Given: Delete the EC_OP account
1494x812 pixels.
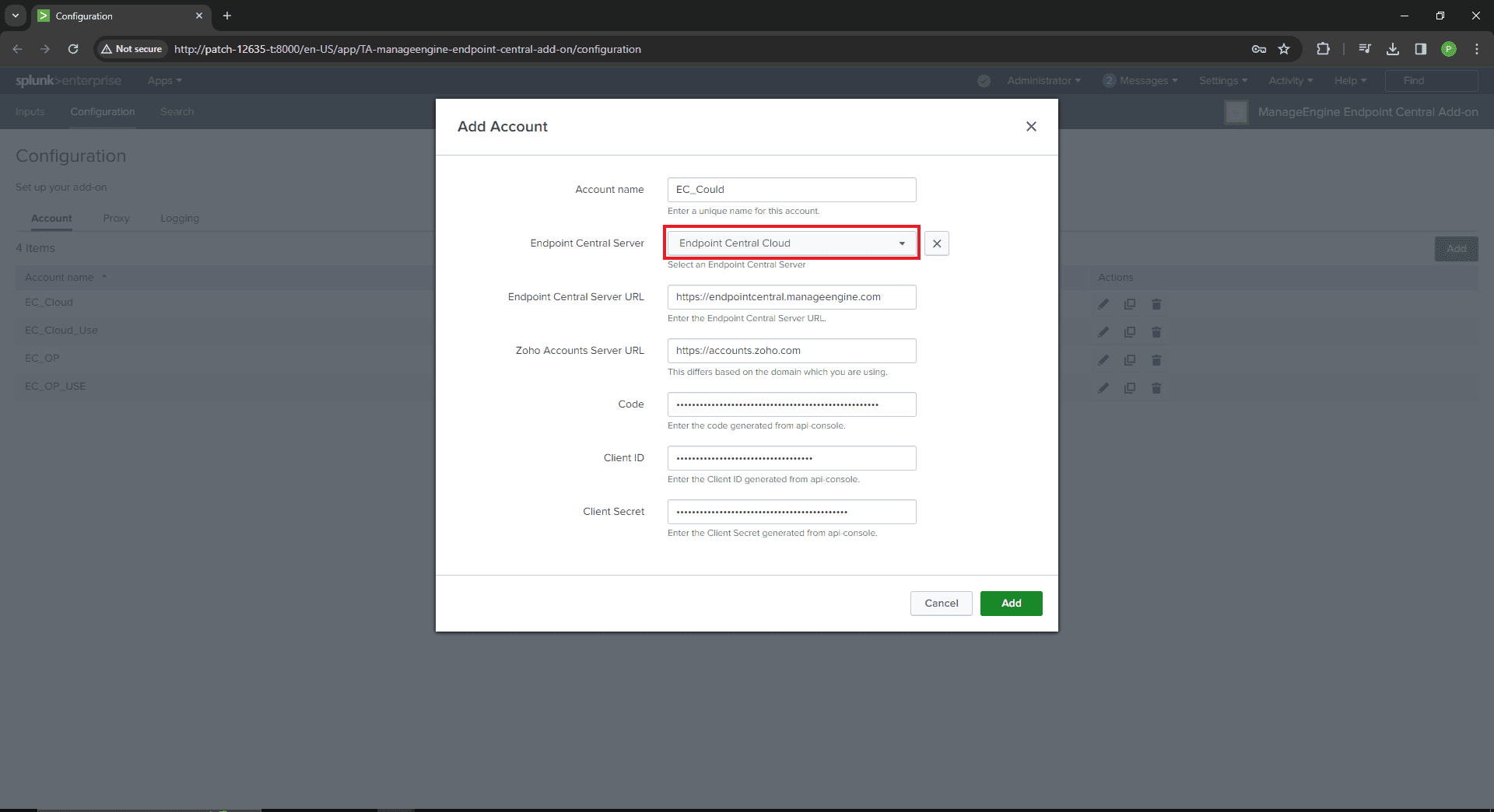Looking at the screenshot, I should point(1156,360).
